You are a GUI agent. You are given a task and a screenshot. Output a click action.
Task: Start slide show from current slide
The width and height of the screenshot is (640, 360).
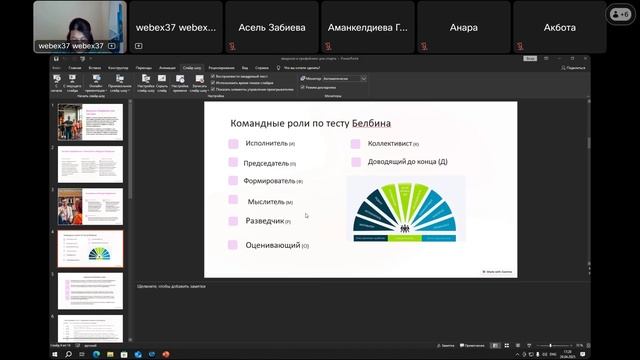[x=72, y=83]
